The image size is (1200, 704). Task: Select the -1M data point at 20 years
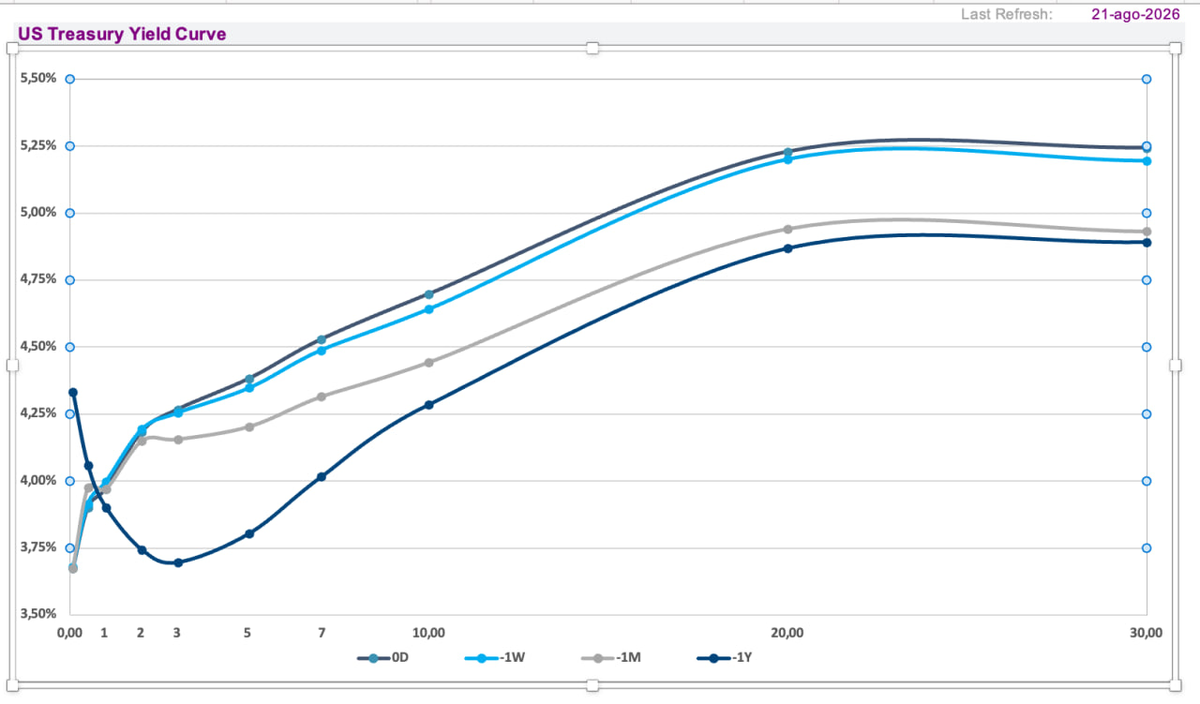pyautogui.click(x=788, y=229)
